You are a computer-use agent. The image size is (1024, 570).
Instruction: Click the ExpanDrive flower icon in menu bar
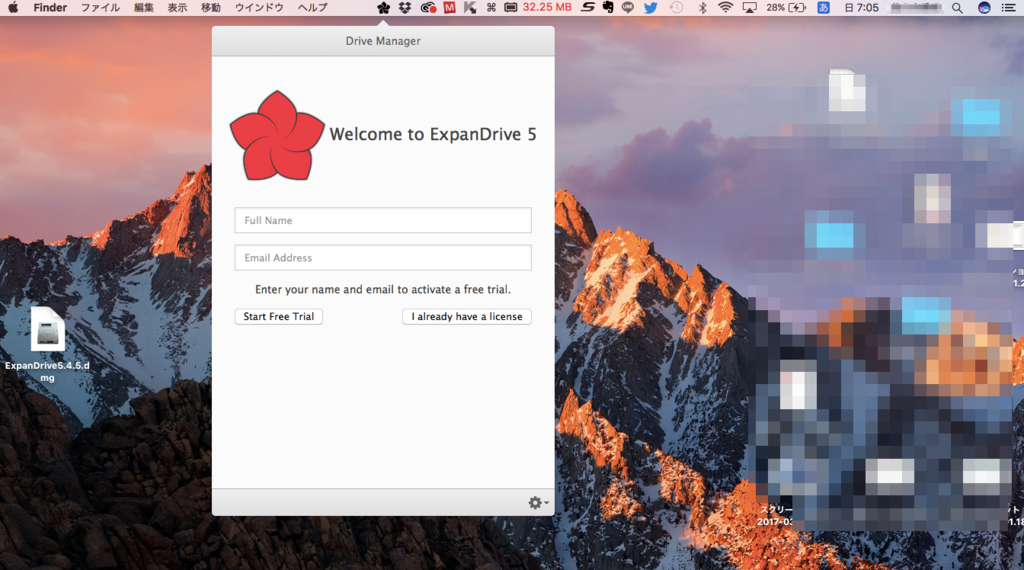[383, 8]
